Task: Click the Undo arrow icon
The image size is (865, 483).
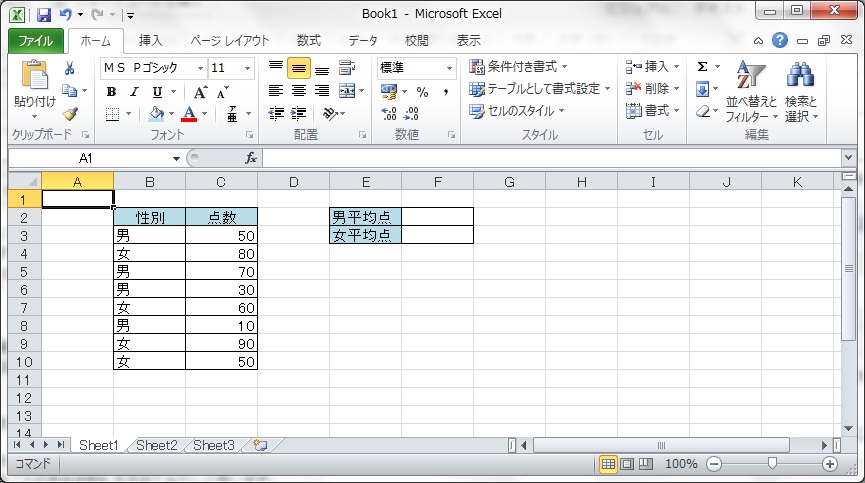Action: 66,14
